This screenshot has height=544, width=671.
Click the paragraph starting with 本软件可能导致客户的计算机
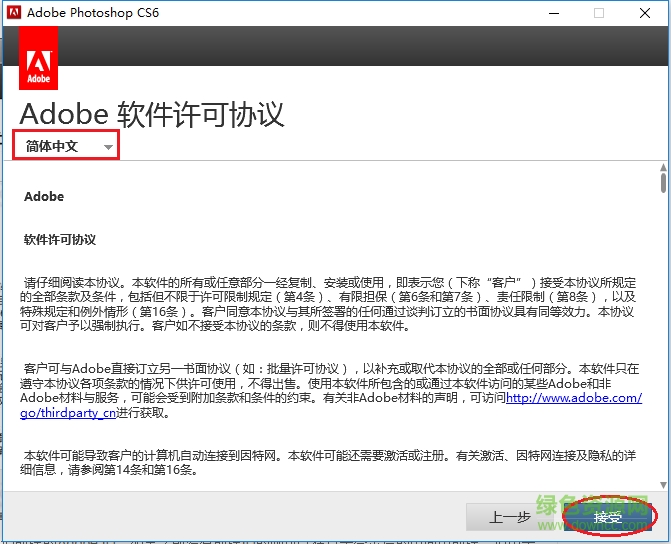[330, 463]
